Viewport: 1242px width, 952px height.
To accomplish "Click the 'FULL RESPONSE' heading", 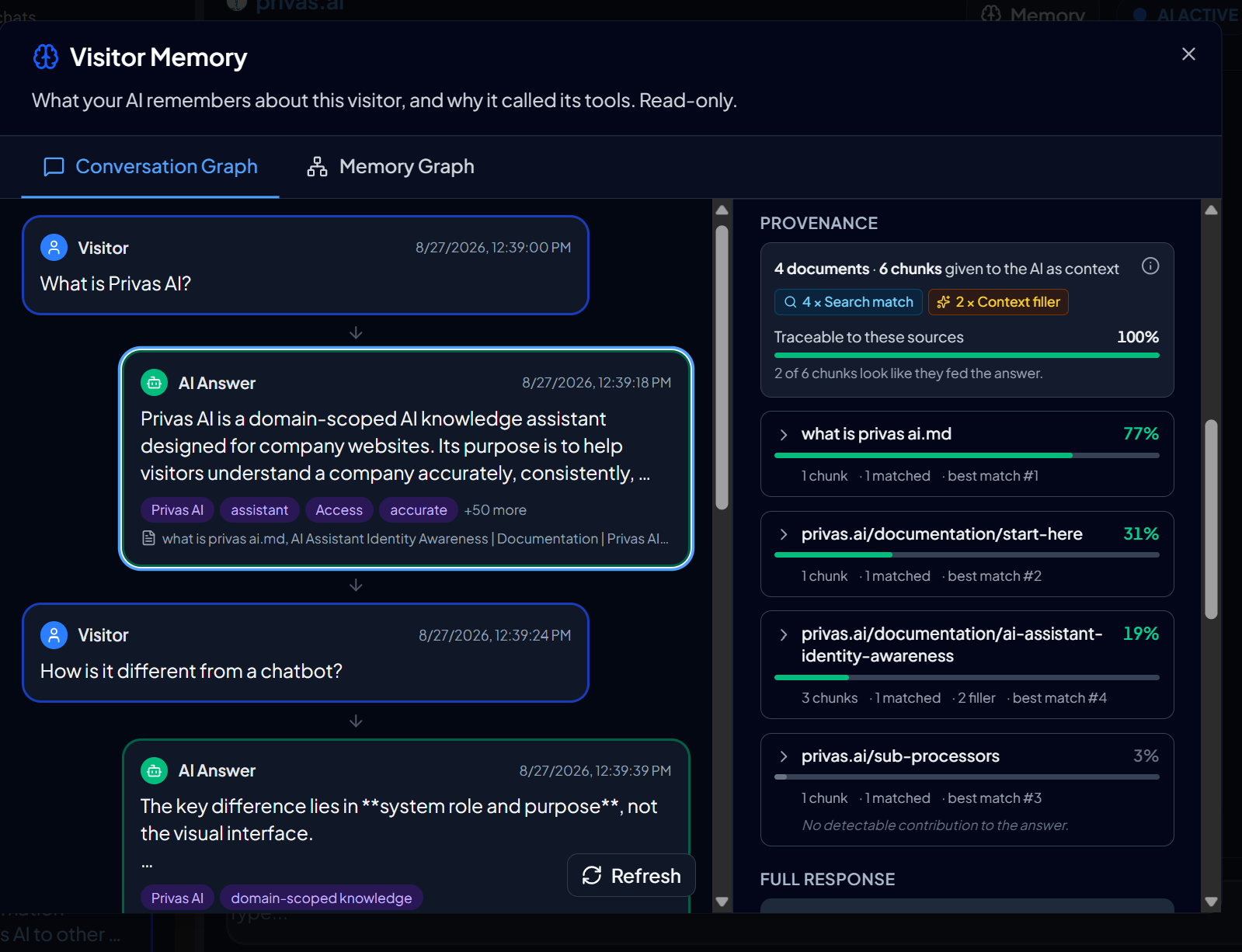I will point(827,879).
